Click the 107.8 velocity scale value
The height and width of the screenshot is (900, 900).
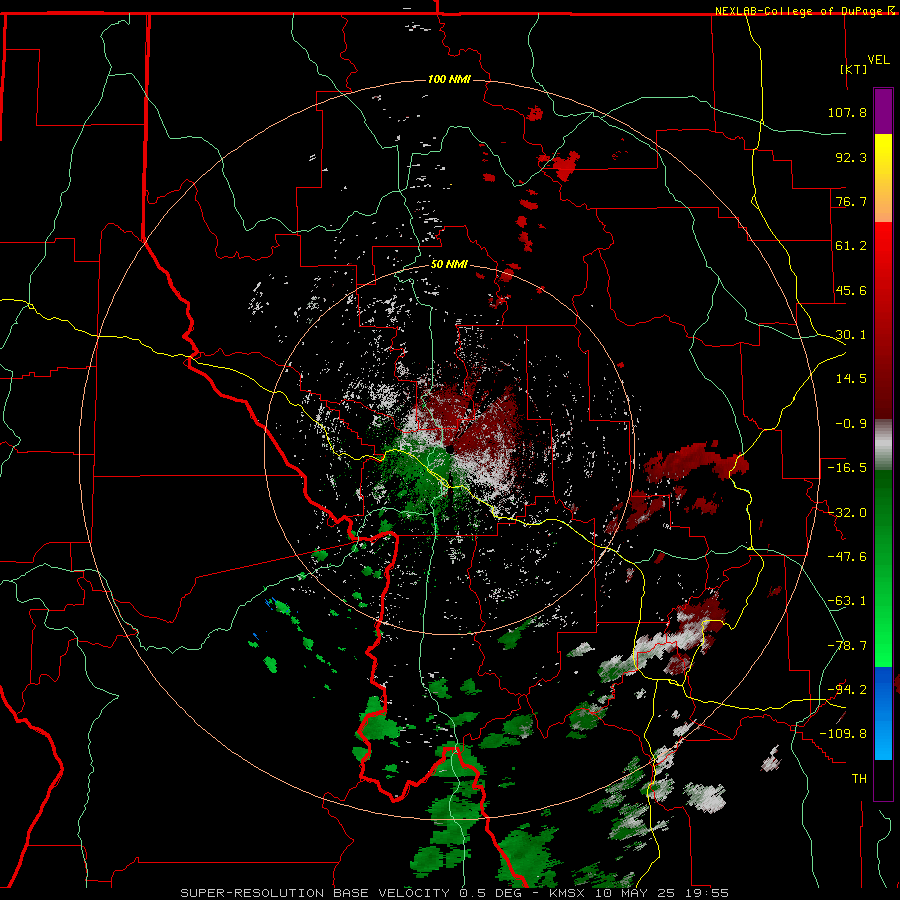(x=847, y=112)
